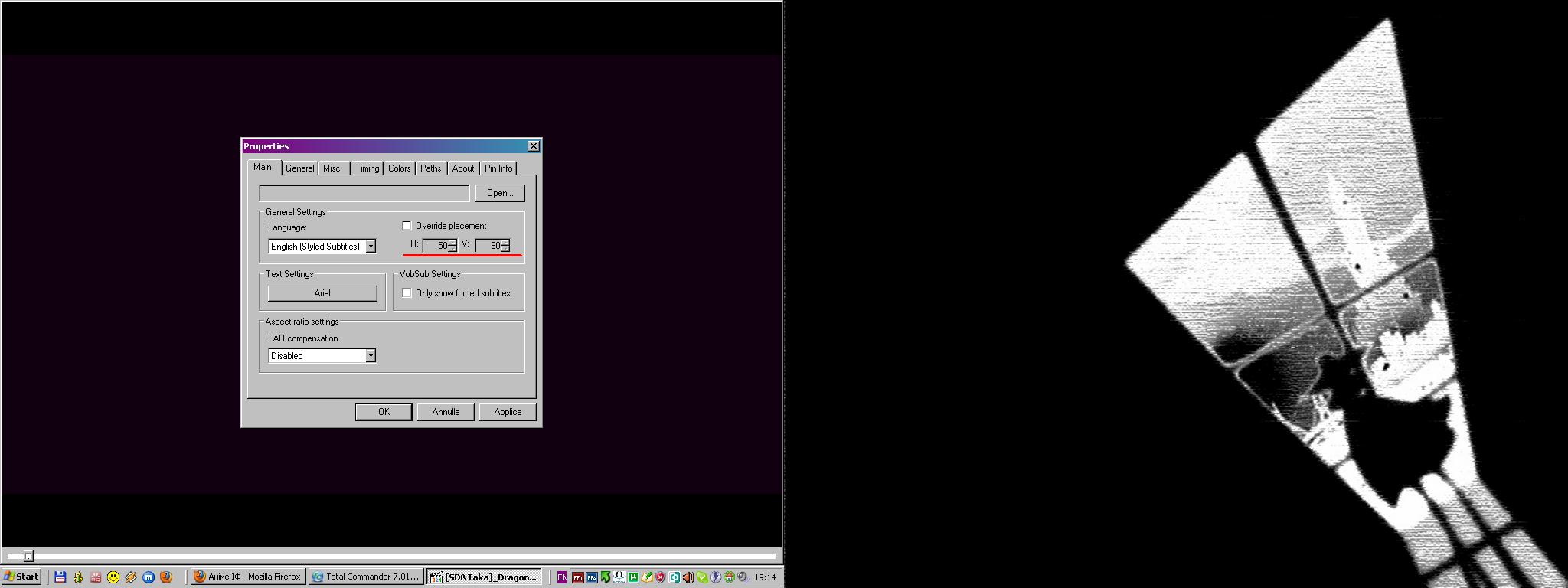Click the Applica apply button
Viewport: 1568px width, 588px height.
coord(508,412)
